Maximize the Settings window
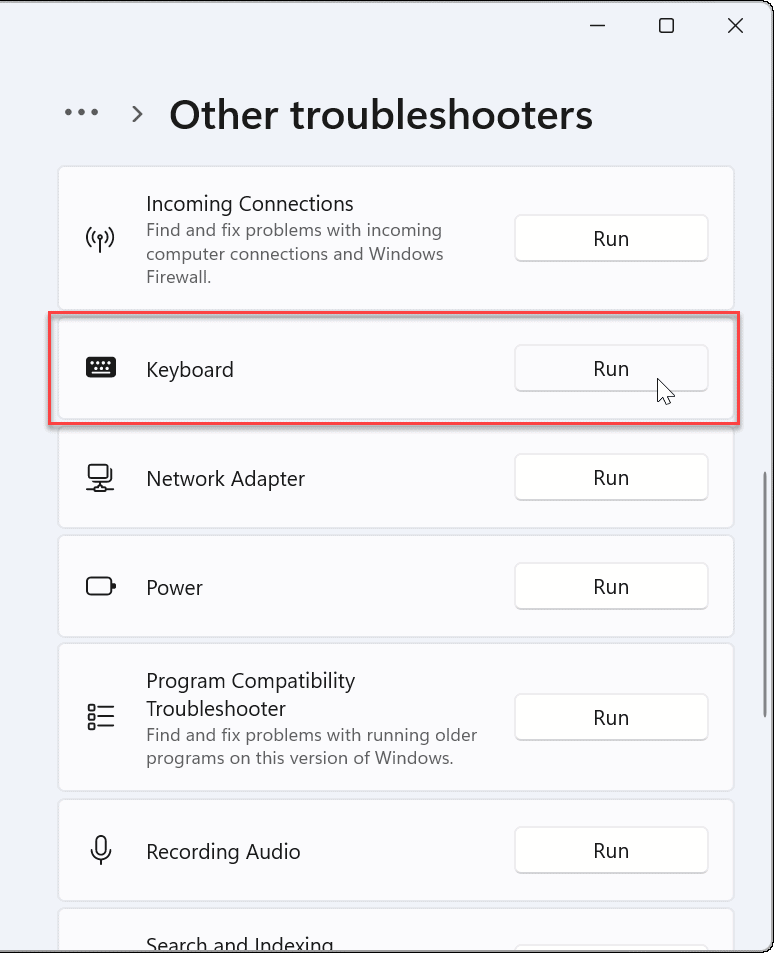 click(x=666, y=27)
